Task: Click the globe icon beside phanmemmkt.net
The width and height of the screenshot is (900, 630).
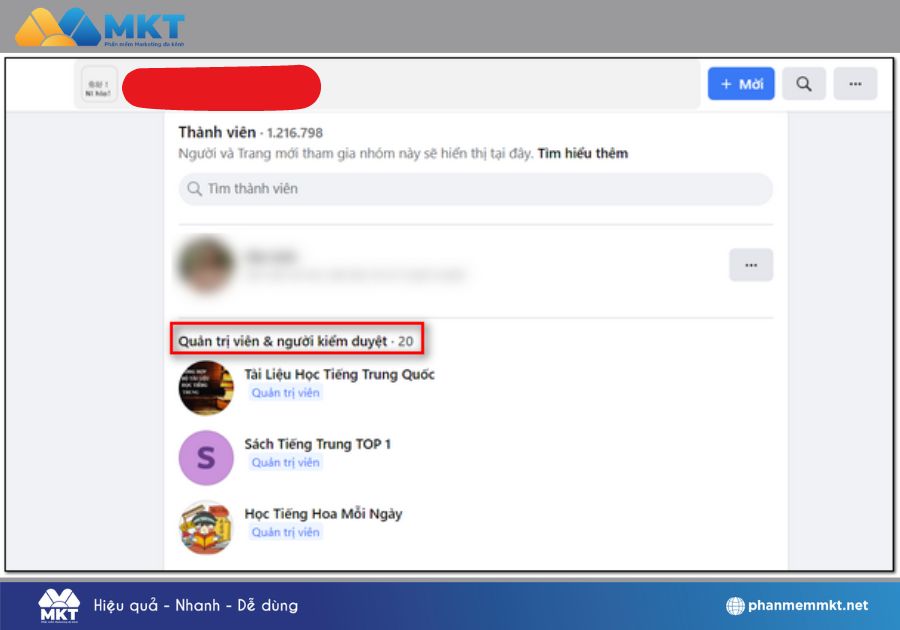Action: 735,605
